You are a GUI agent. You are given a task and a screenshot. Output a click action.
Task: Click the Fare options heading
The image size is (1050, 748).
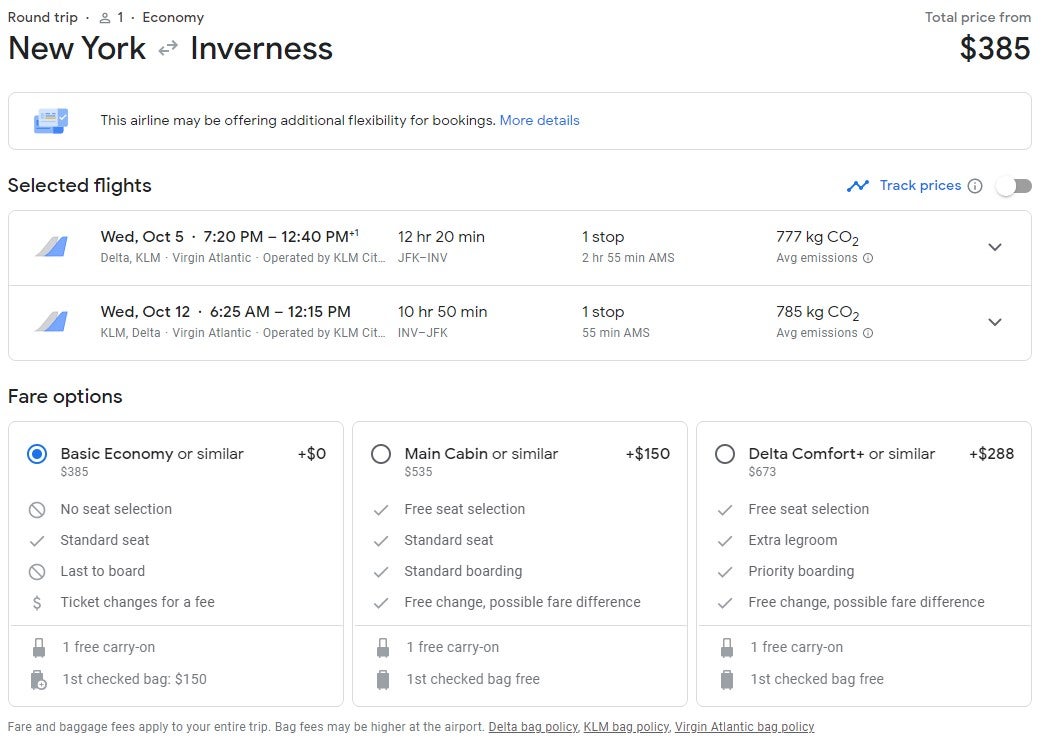pyautogui.click(x=65, y=396)
